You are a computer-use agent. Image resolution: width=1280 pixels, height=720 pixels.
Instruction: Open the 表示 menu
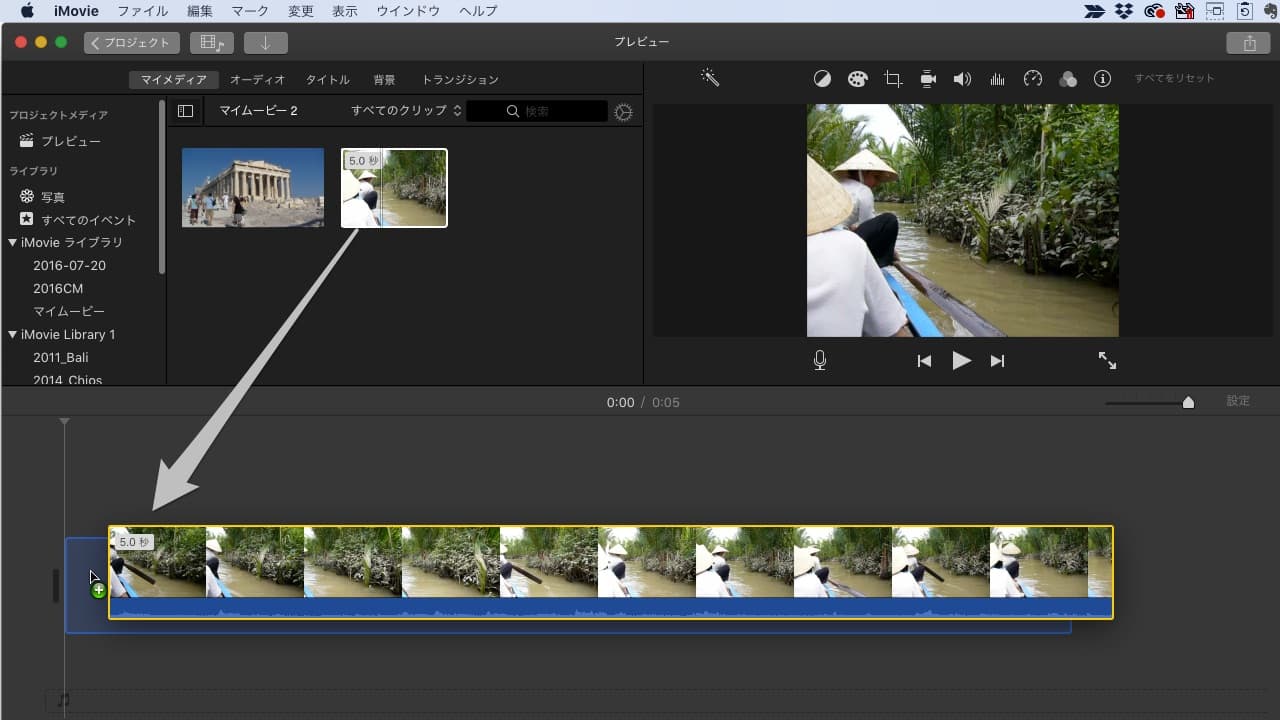pyautogui.click(x=345, y=11)
